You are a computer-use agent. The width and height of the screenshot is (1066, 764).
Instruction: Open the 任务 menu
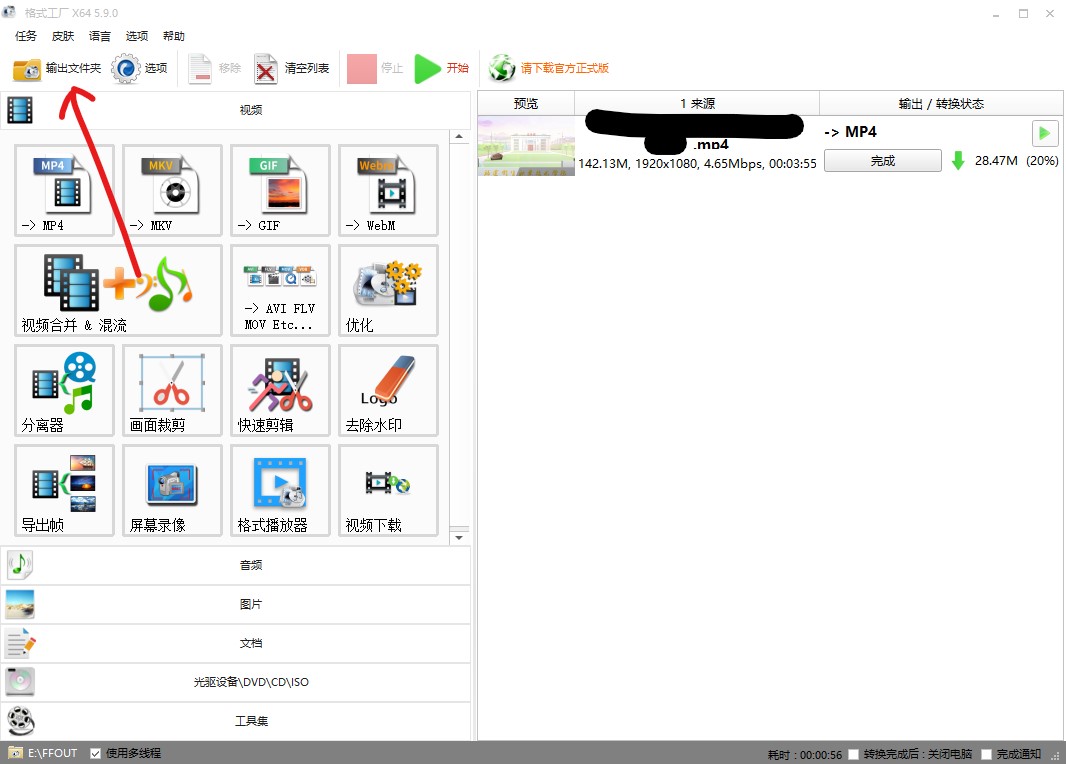[26, 36]
